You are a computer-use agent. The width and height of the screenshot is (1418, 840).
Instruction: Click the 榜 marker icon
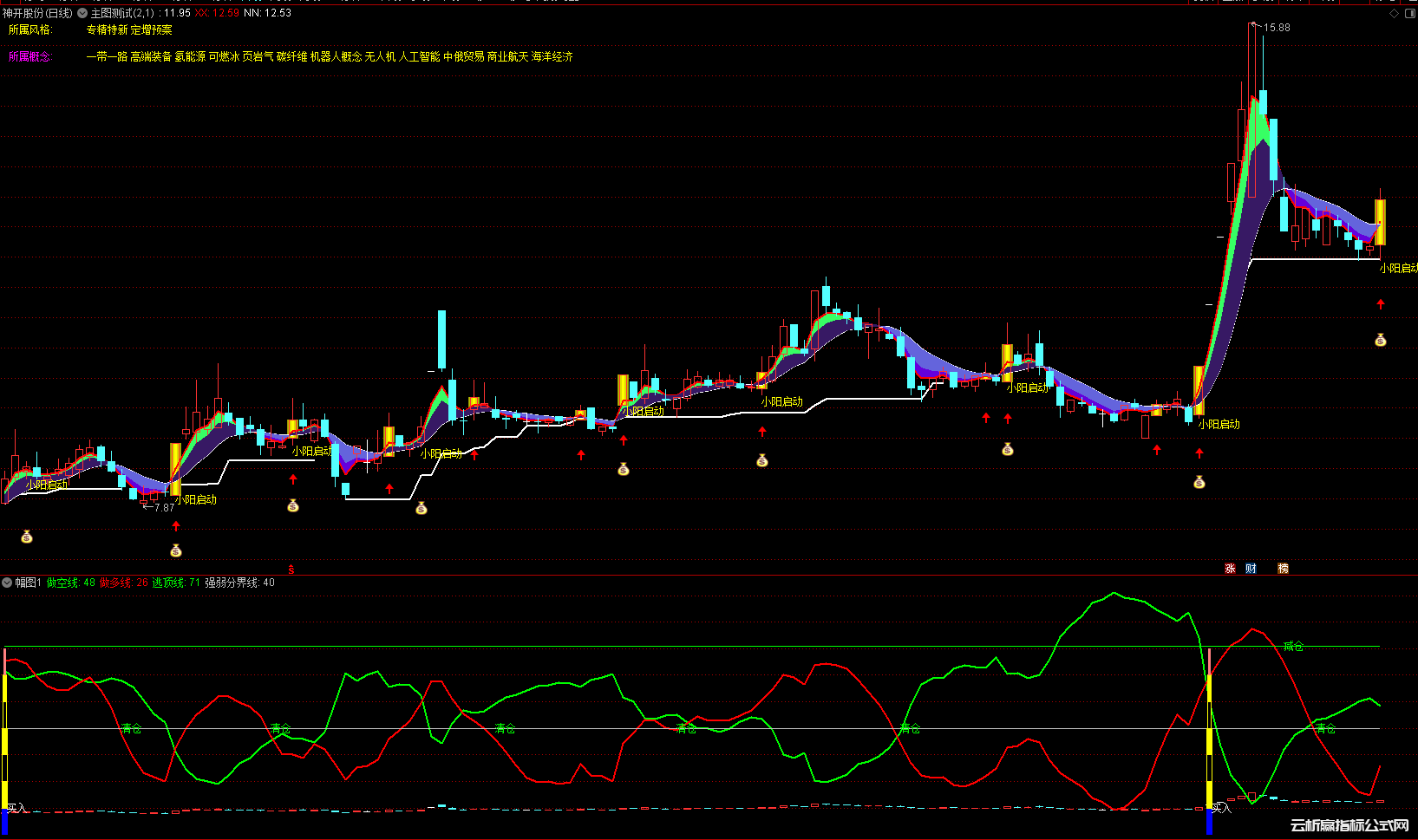1283,569
